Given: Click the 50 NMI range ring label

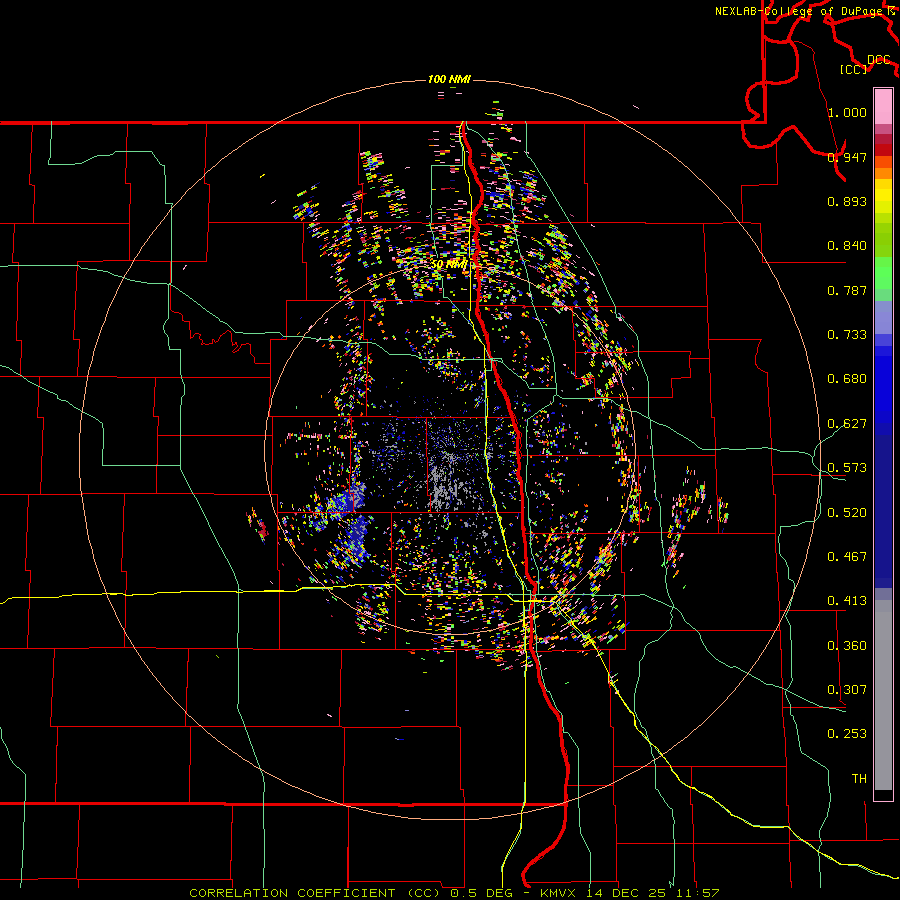Looking at the screenshot, I should (449, 265).
